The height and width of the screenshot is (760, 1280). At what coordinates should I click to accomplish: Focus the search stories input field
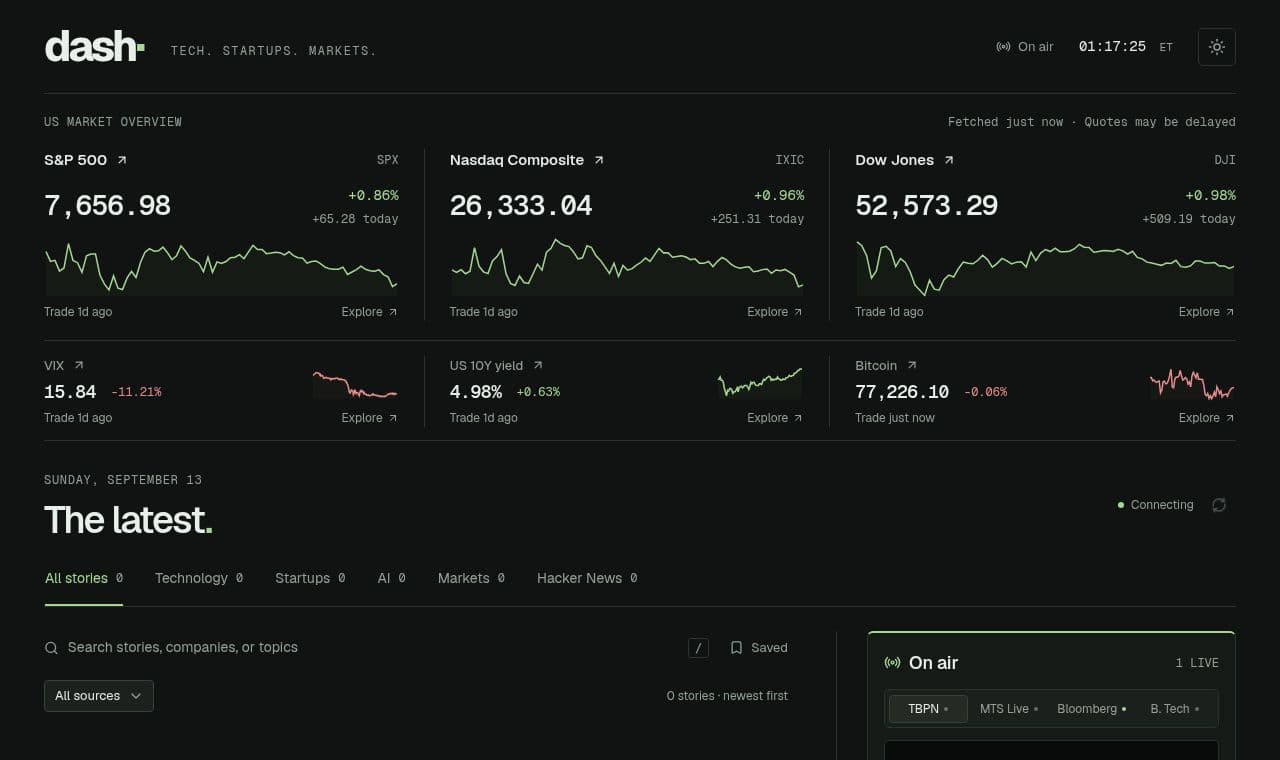[x=373, y=648]
